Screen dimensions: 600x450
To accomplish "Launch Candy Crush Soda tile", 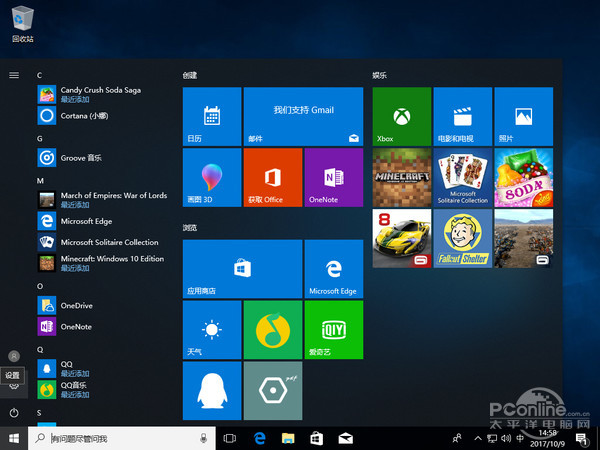I will tap(523, 178).
